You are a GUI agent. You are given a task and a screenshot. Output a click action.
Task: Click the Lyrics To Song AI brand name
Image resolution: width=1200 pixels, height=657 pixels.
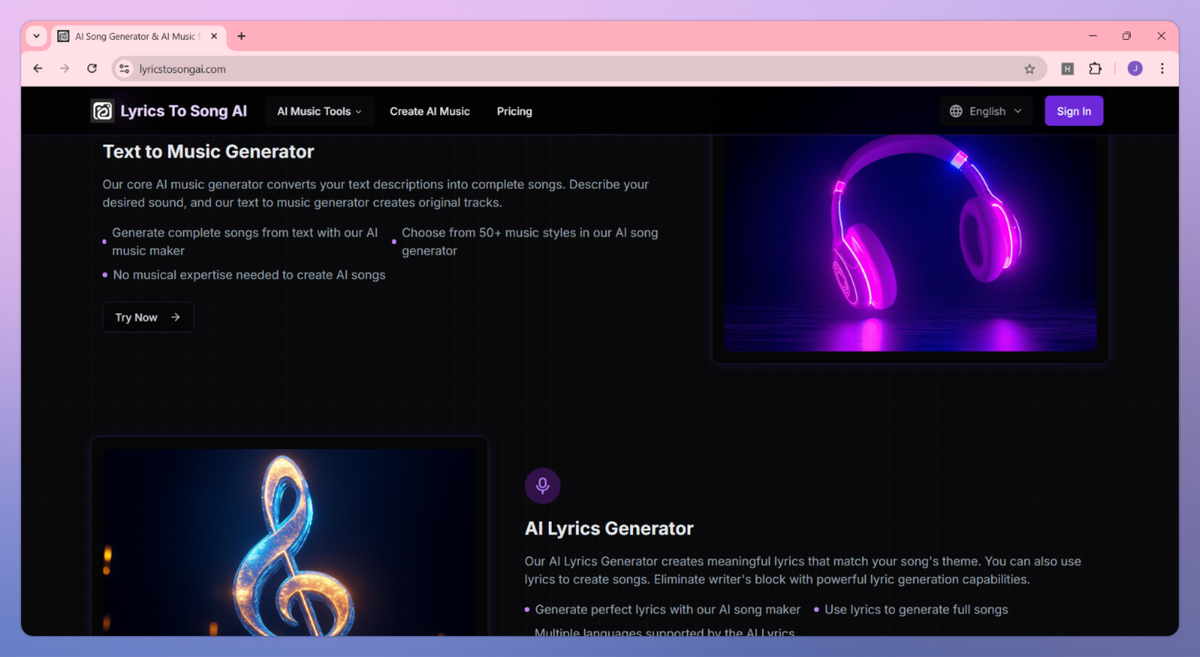coord(184,111)
